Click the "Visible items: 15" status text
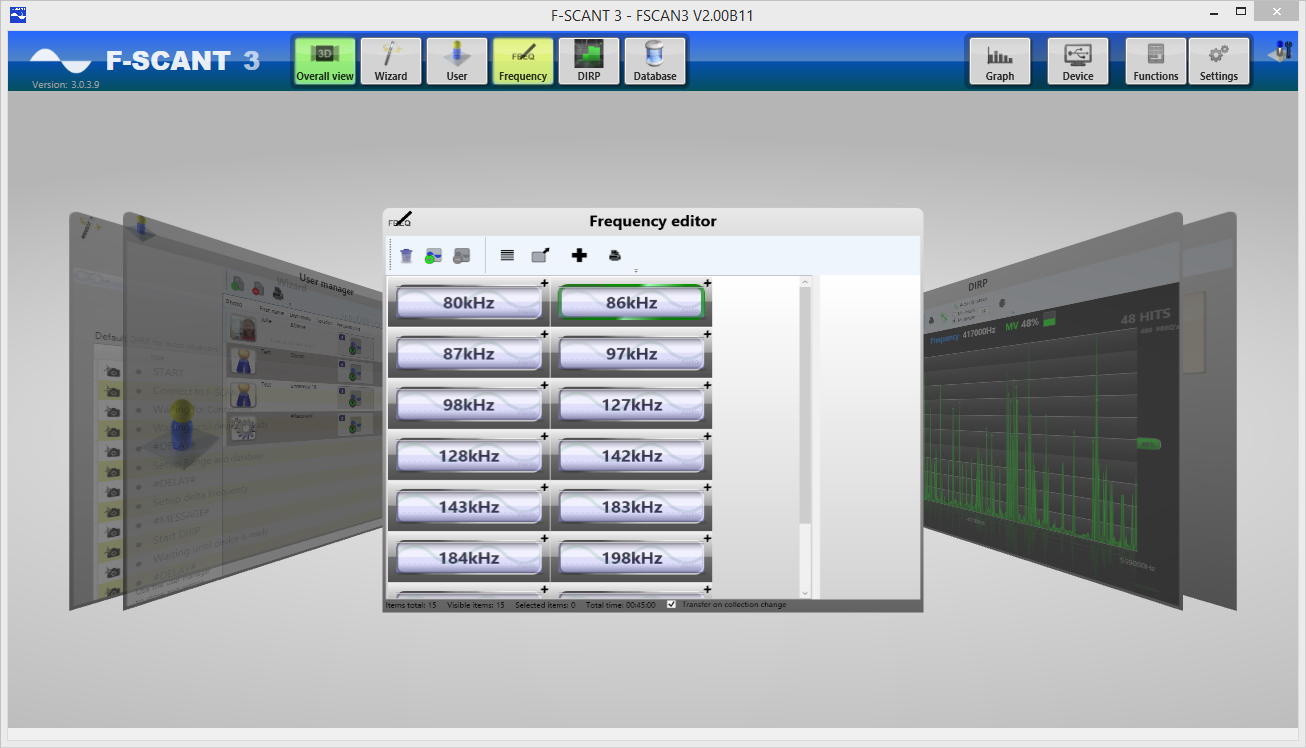 [x=476, y=605]
